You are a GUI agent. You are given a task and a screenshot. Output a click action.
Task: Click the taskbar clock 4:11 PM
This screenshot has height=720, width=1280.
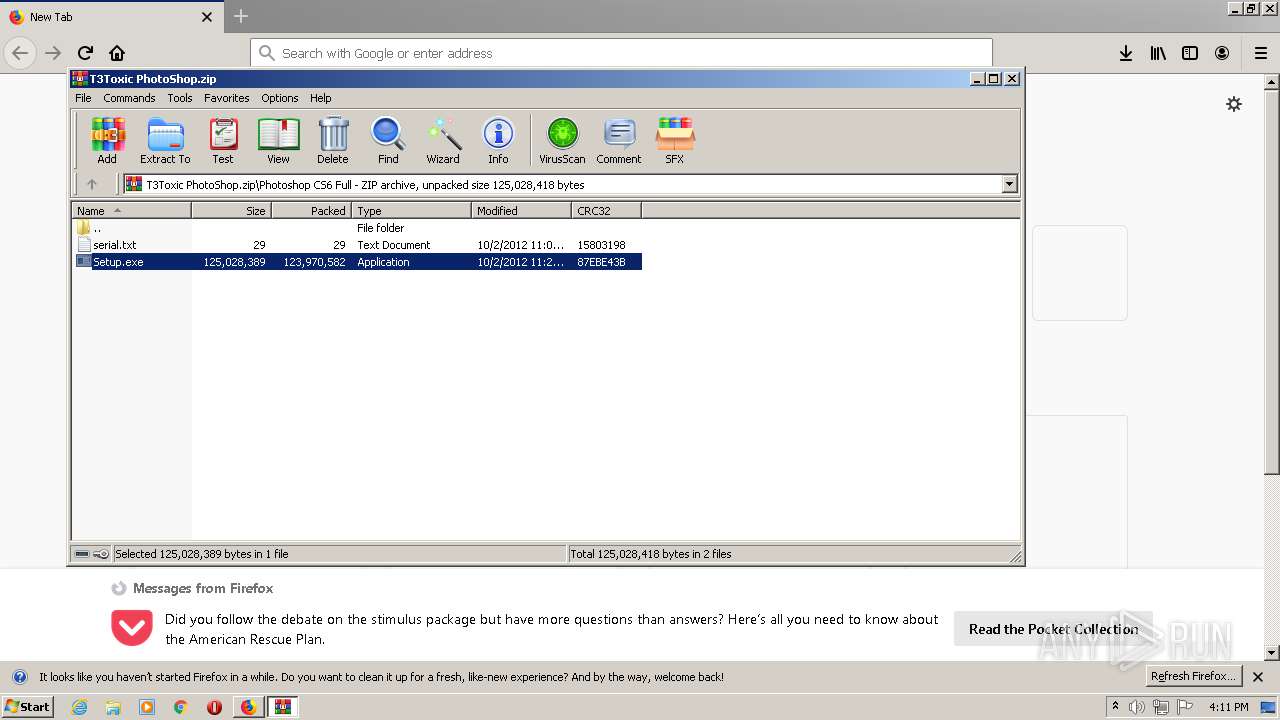click(x=1228, y=707)
